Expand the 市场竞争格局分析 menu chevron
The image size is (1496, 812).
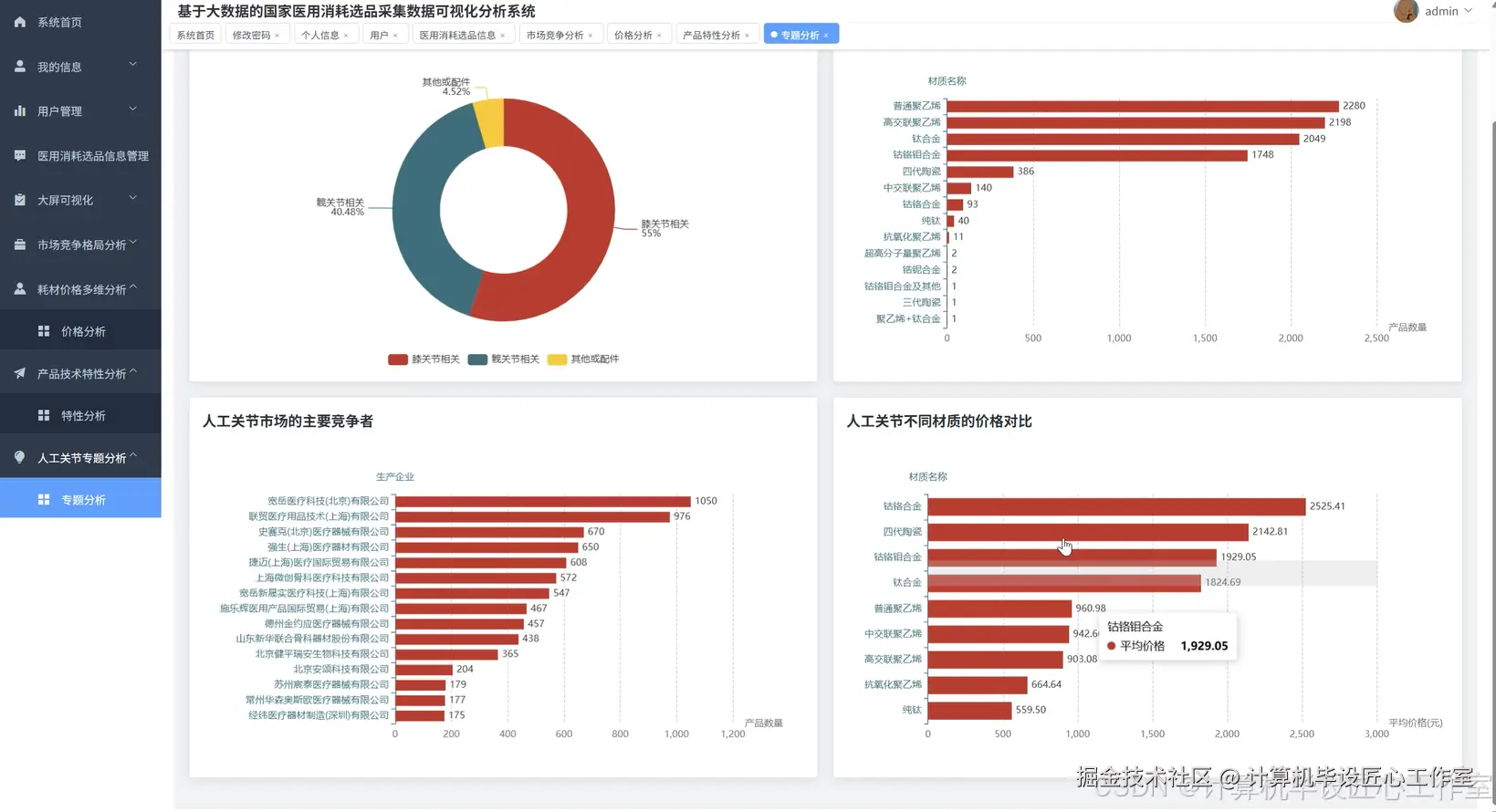point(133,242)
